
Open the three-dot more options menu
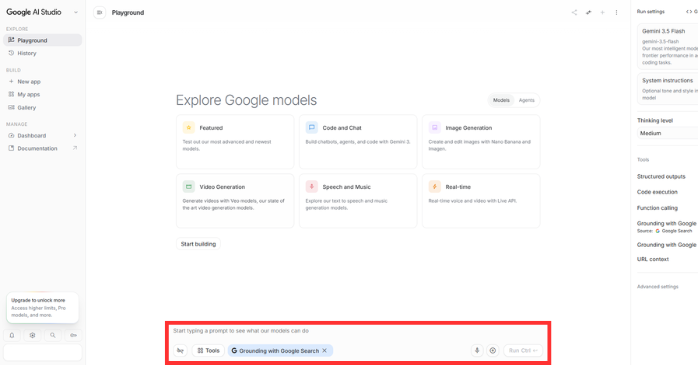(x=617, y=12)
